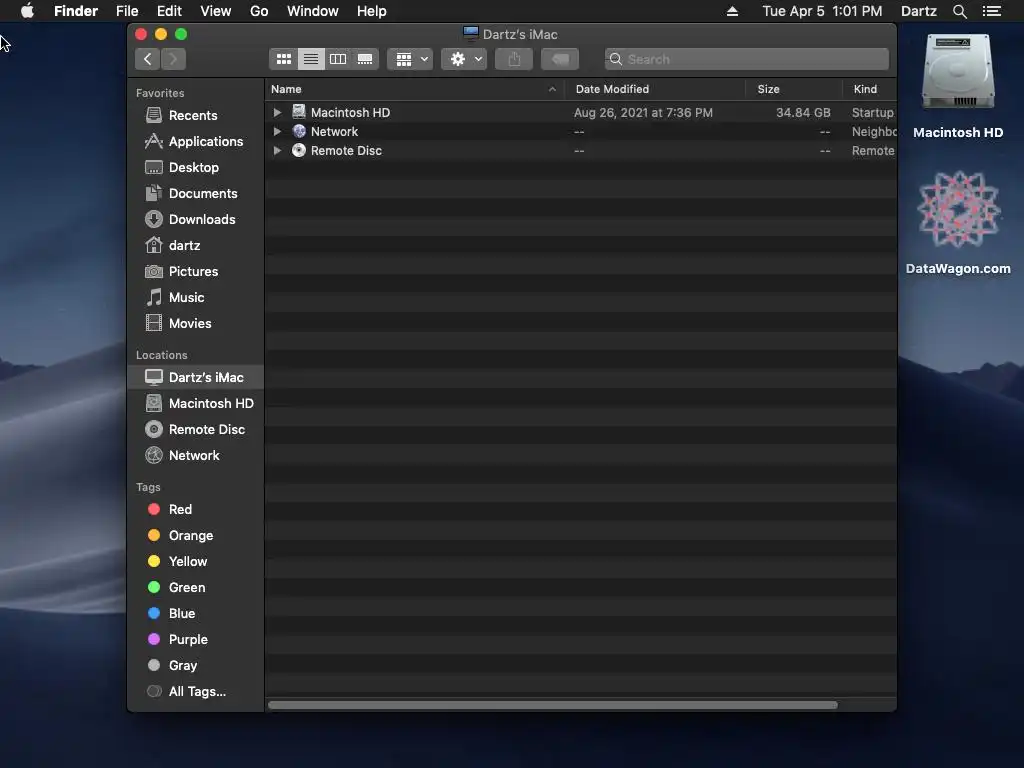Viewport: 1024px width, 768px height.
Task: Show All Tags in sidebar
Action: click(x=195, y=692)
